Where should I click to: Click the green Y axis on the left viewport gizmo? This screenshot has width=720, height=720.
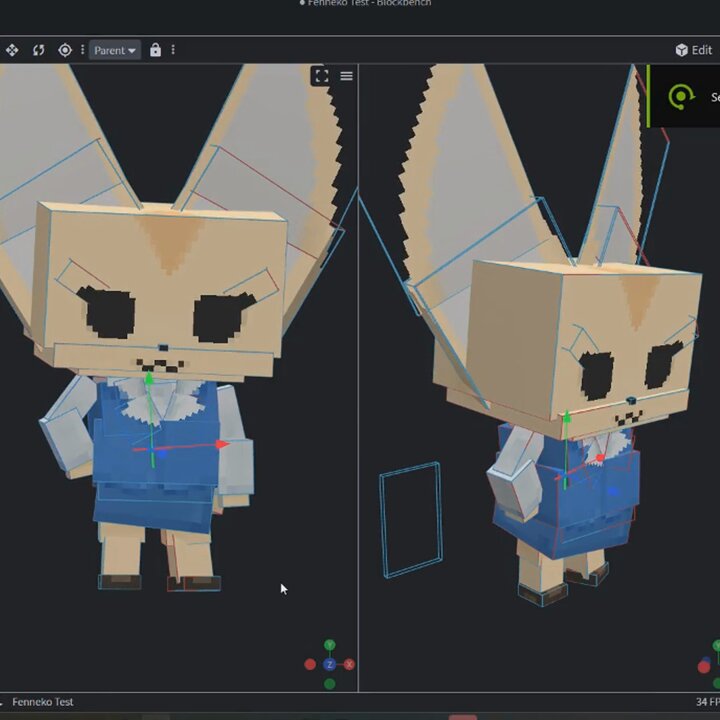tap(330, 645)
